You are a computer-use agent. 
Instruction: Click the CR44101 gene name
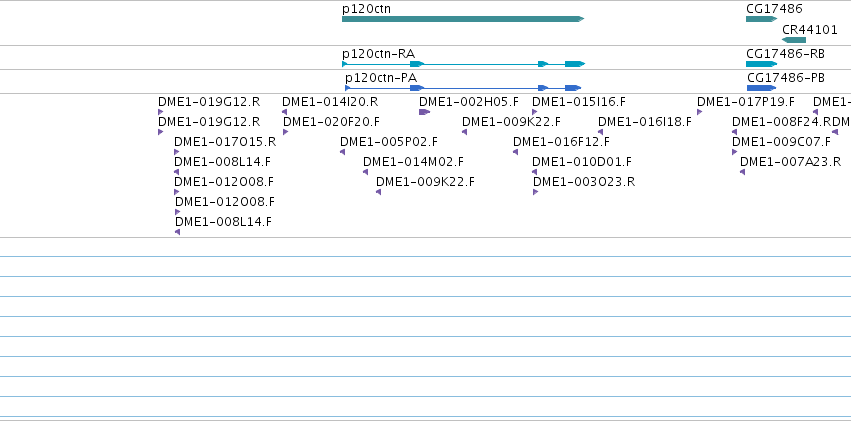pos(810,30)
